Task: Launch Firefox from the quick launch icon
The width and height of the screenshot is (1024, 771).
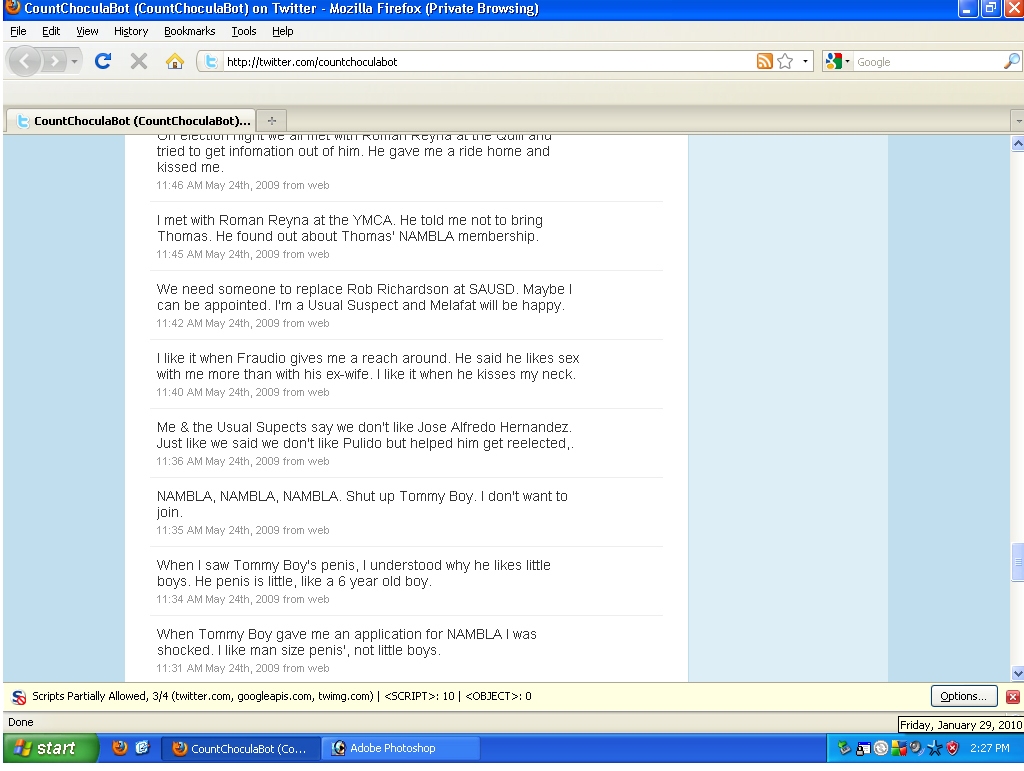Action: coord(120,748)
